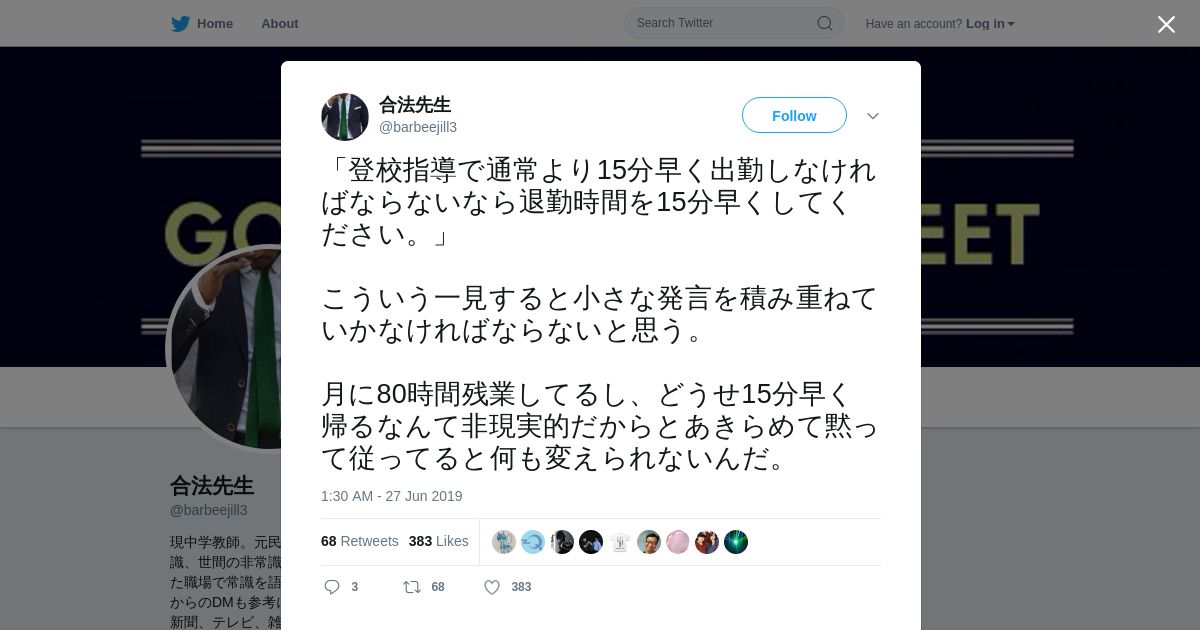Open the About page link

click(x=279, y=23)
